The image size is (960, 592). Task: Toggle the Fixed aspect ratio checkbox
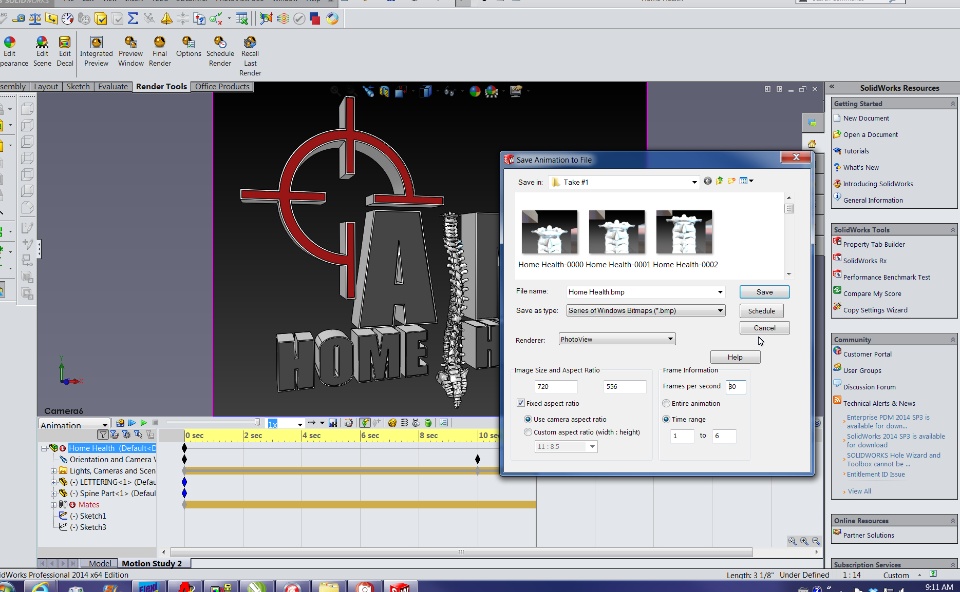(520, 403)
